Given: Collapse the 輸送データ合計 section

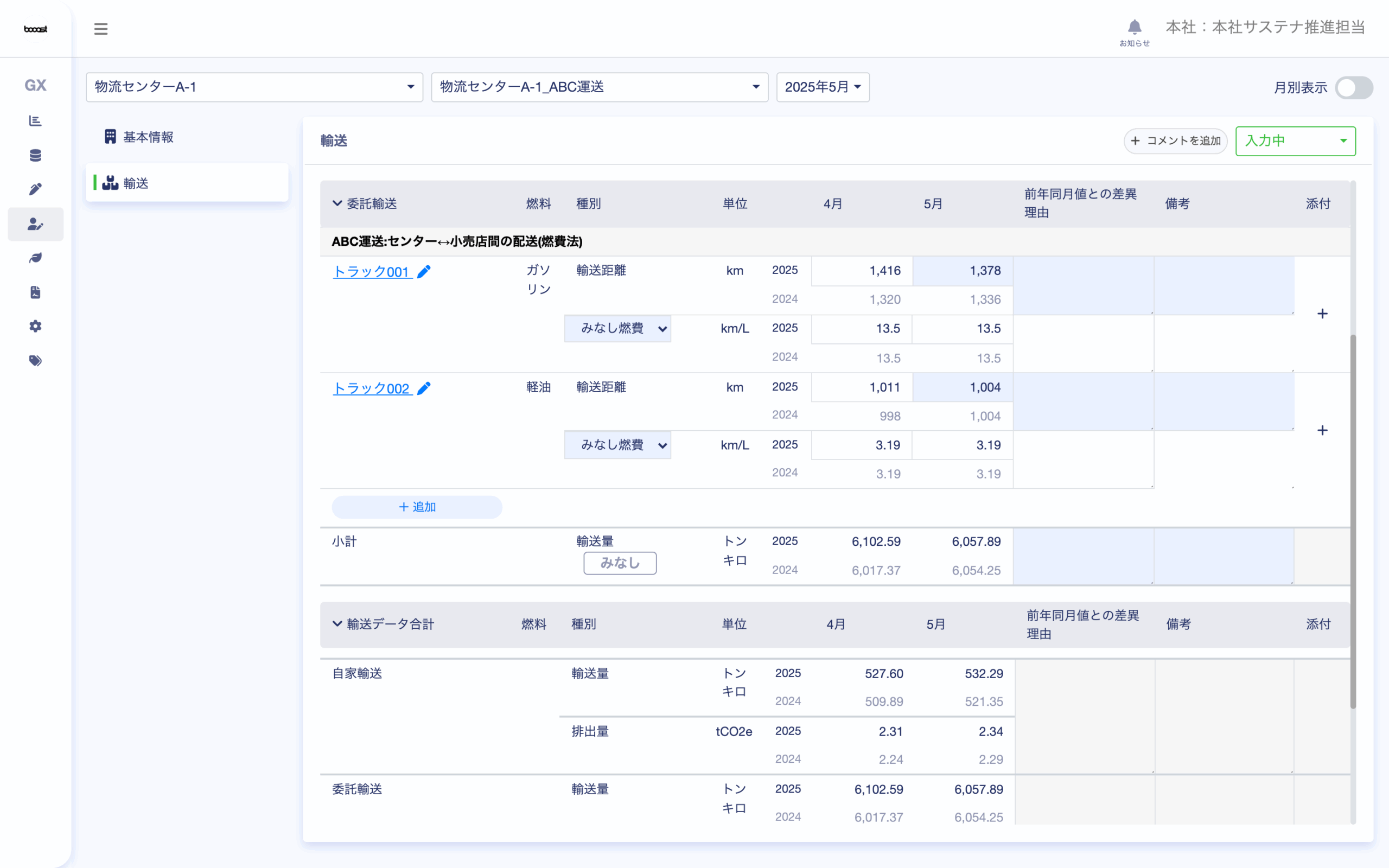Looking at the screenshot, I should 337,623.
